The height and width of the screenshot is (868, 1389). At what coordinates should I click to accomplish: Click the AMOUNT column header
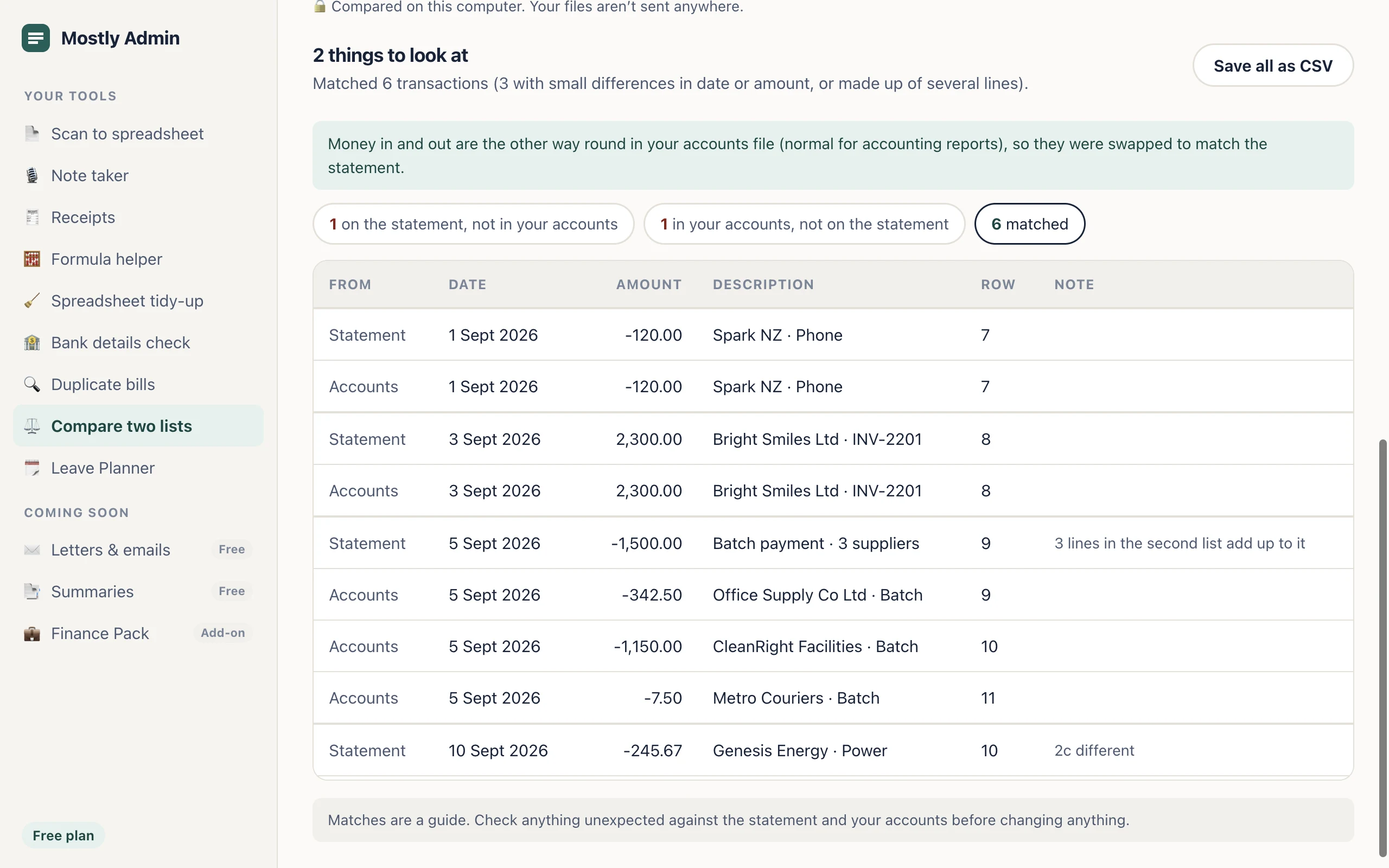(x=648, y=285)
